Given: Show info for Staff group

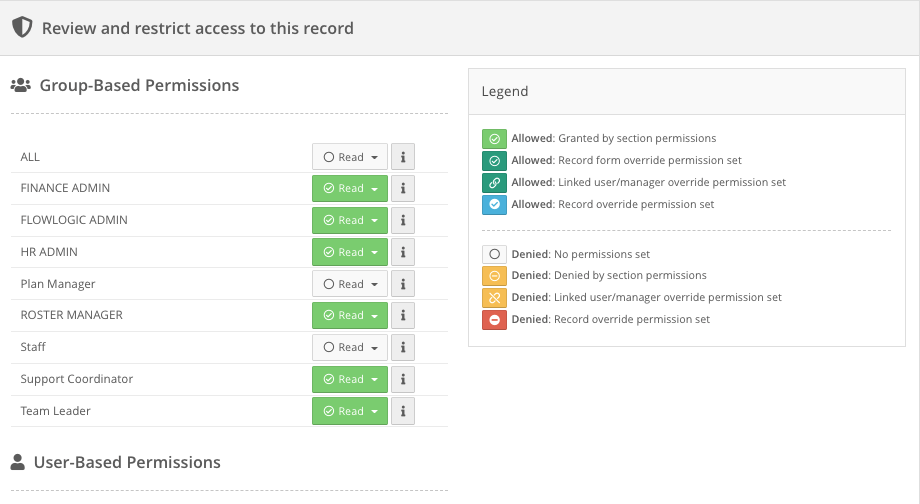Looking at the screenshot, I should 403,347.
